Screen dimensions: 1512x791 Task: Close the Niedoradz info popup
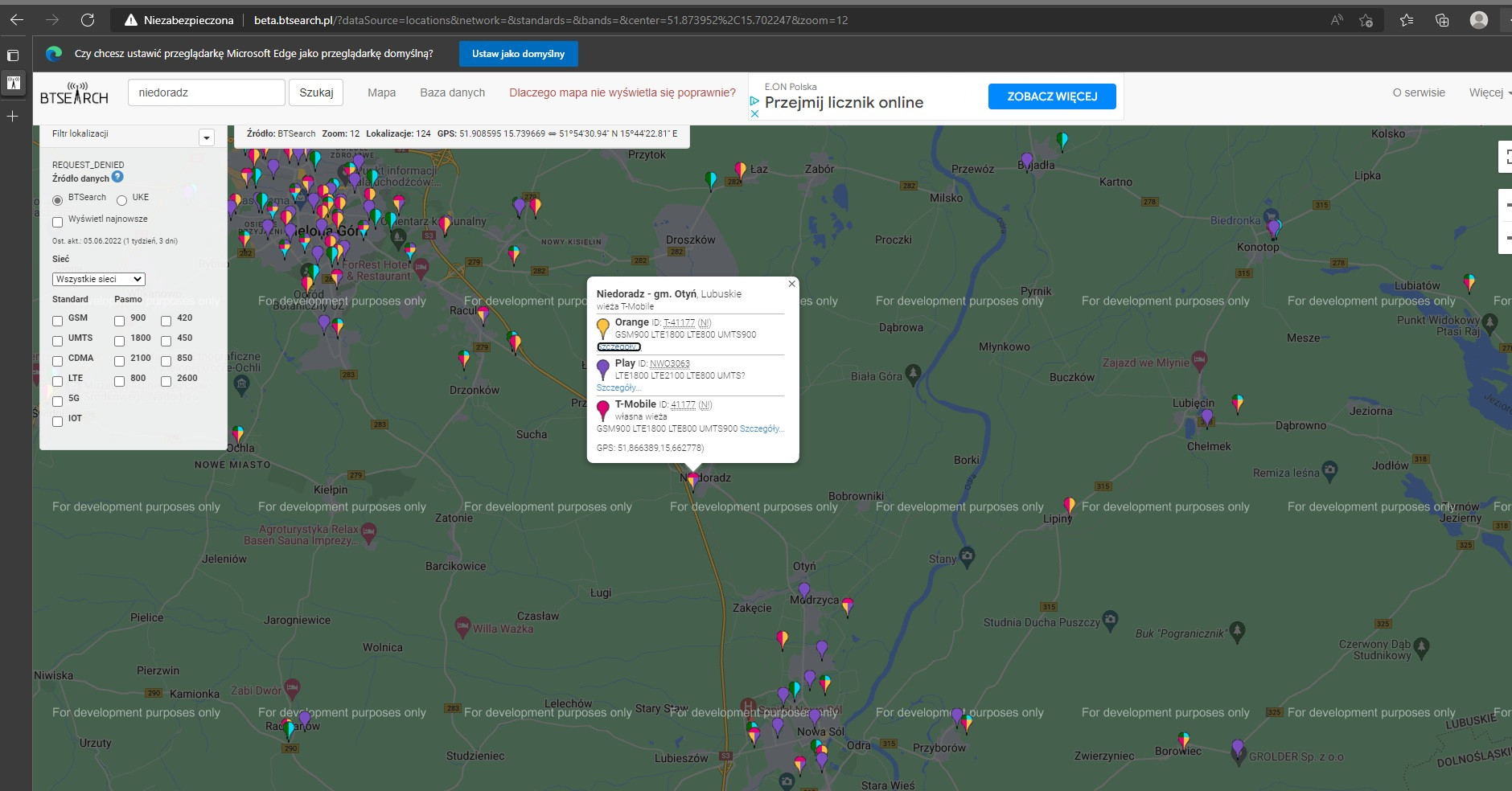pos(791,284)
